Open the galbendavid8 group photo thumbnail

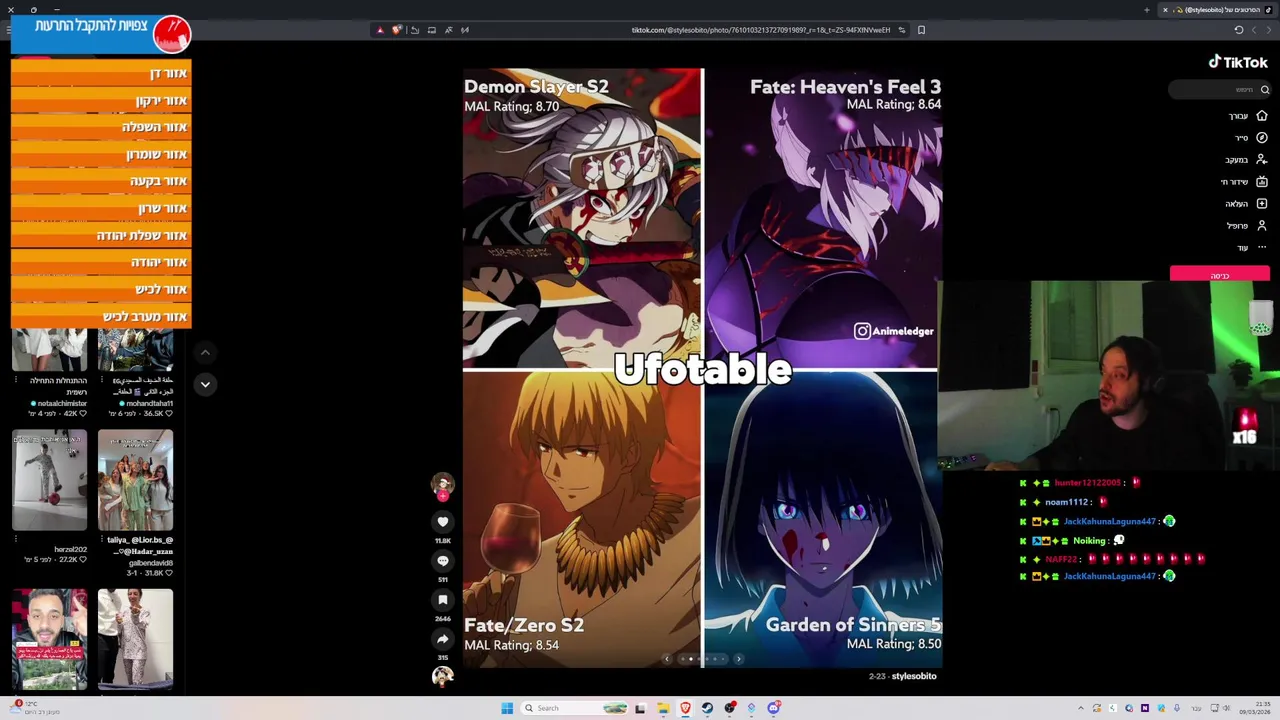pyautogui.click(x=135, y=480)
